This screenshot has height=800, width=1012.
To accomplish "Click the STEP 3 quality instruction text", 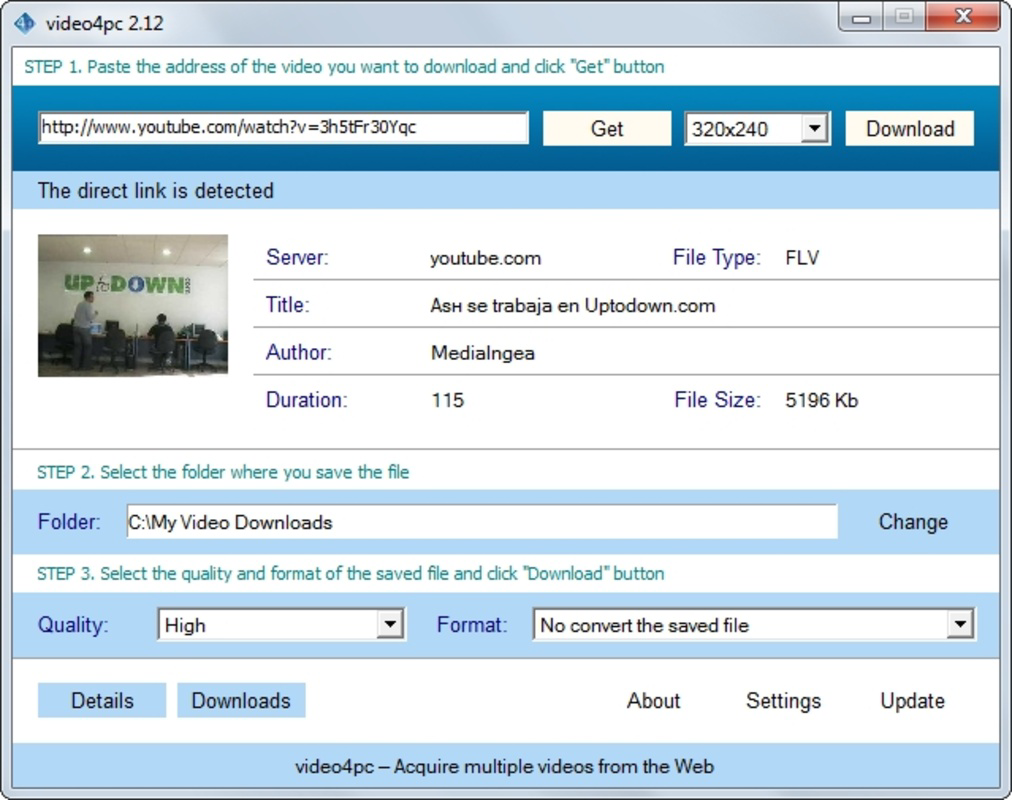I will pyautogui.click(x=350, y=574).
